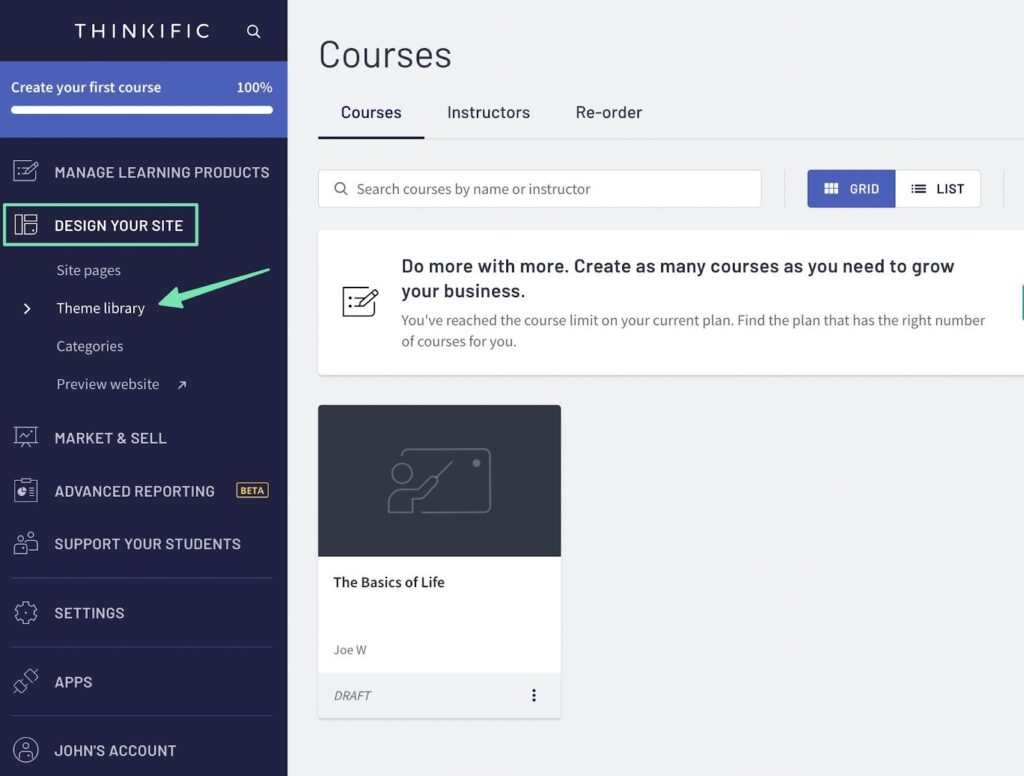This screenshot has width=1024, height=776.
Task: Click the Market & Sell chart icon
Action: pos(26,437)
